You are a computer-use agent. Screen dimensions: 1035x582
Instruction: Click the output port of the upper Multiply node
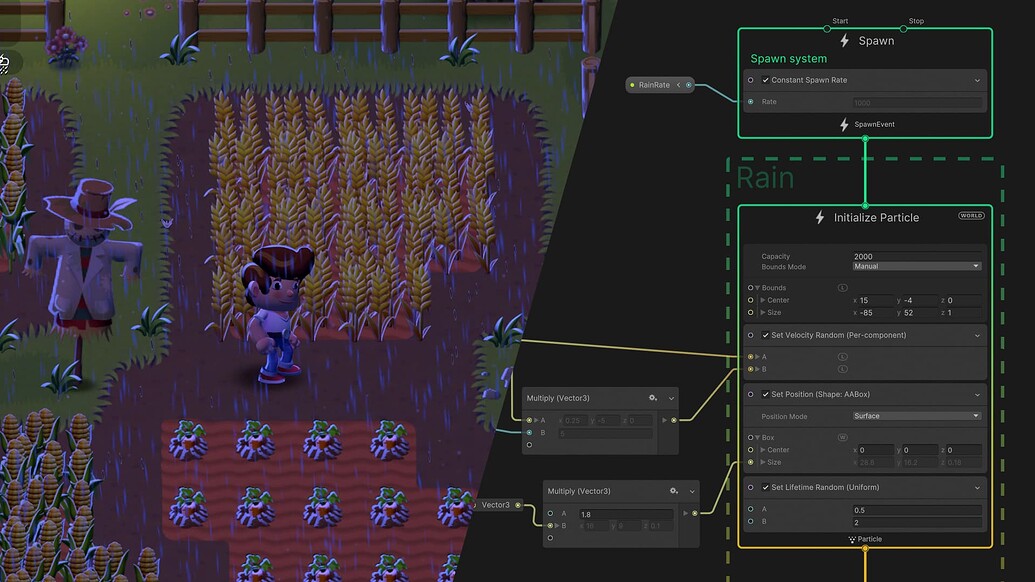(674, 420)
